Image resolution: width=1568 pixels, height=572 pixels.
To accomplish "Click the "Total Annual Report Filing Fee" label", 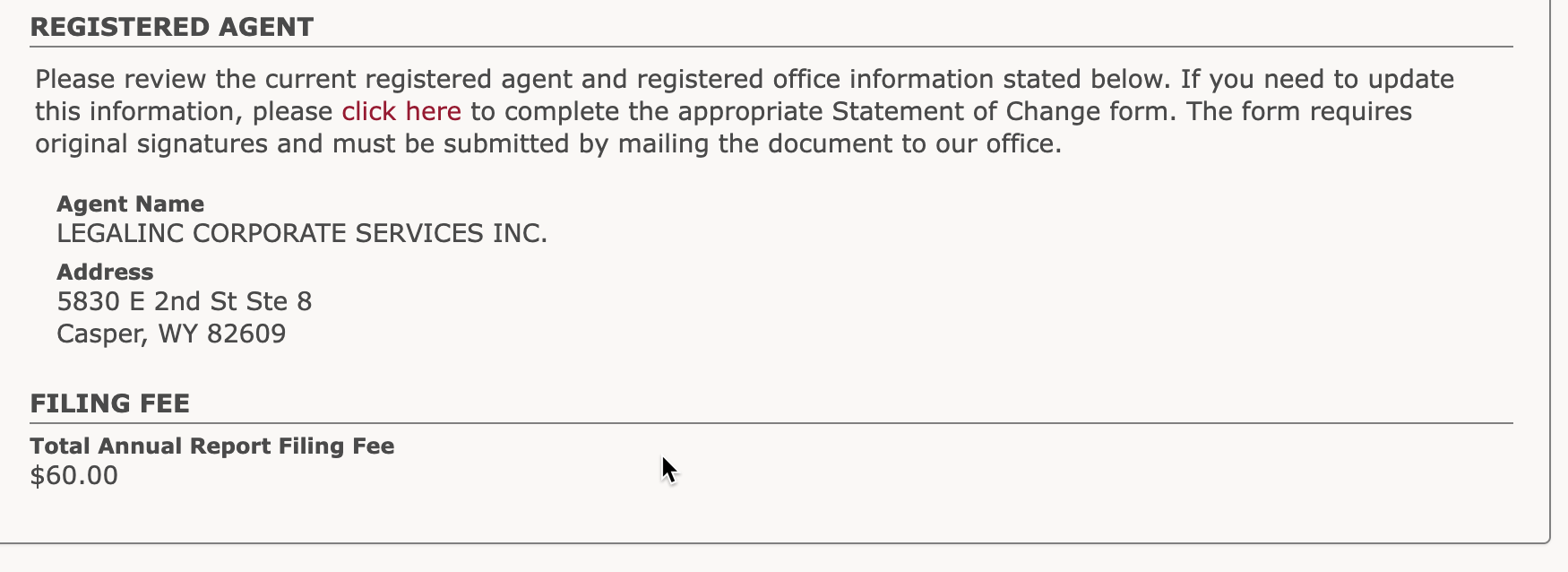I will (x=211, y=446).
